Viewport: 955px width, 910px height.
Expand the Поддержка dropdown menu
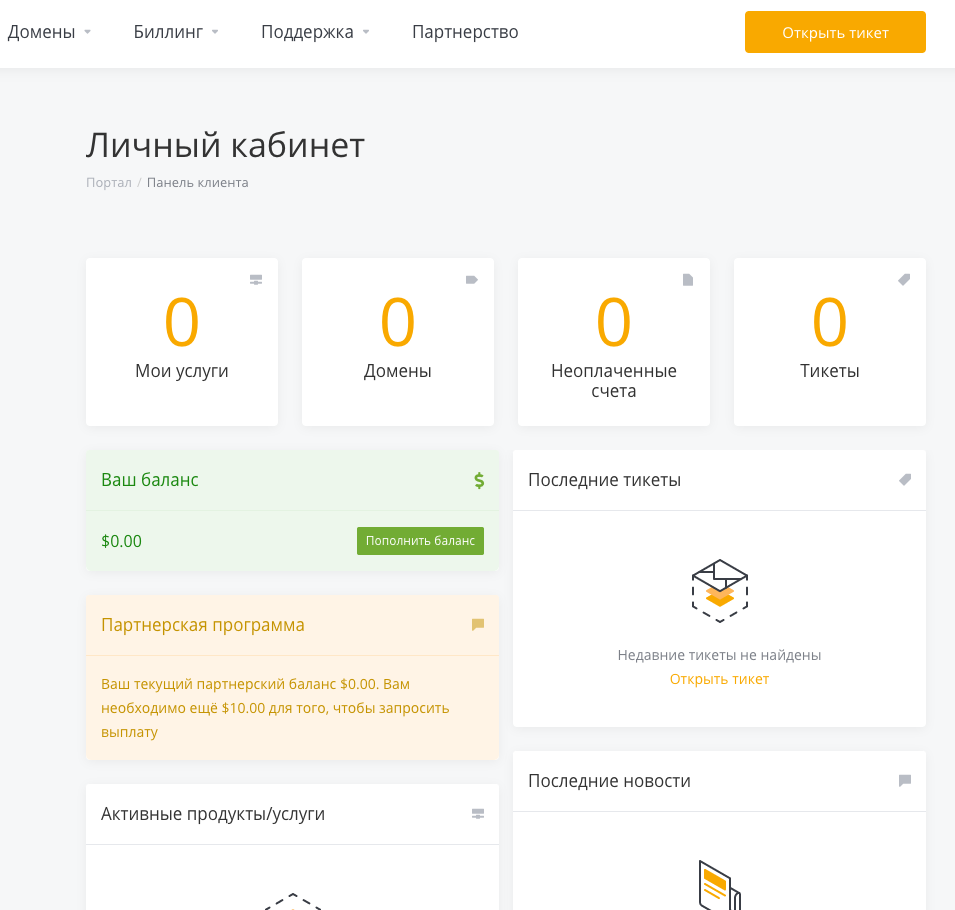click(x=315, y=32)
